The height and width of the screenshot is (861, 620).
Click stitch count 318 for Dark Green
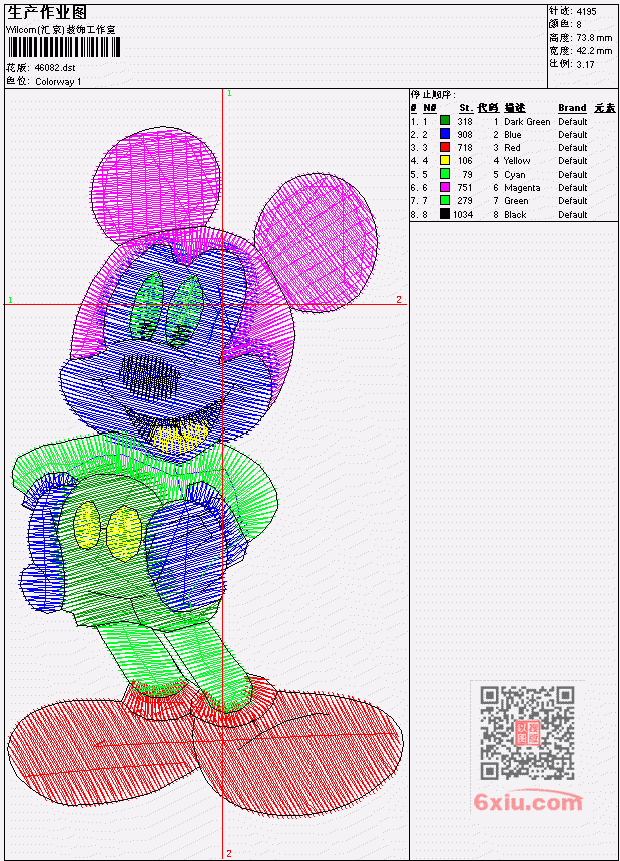tap(465, 121)
